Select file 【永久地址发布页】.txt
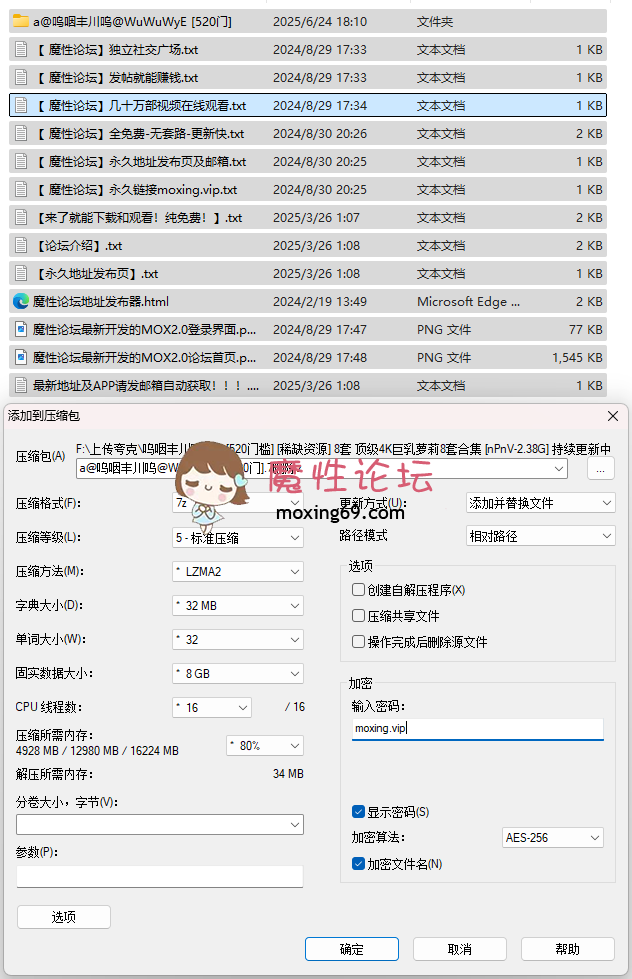The height and width of the screenshot is (979, 632). (x=308, y=273)
